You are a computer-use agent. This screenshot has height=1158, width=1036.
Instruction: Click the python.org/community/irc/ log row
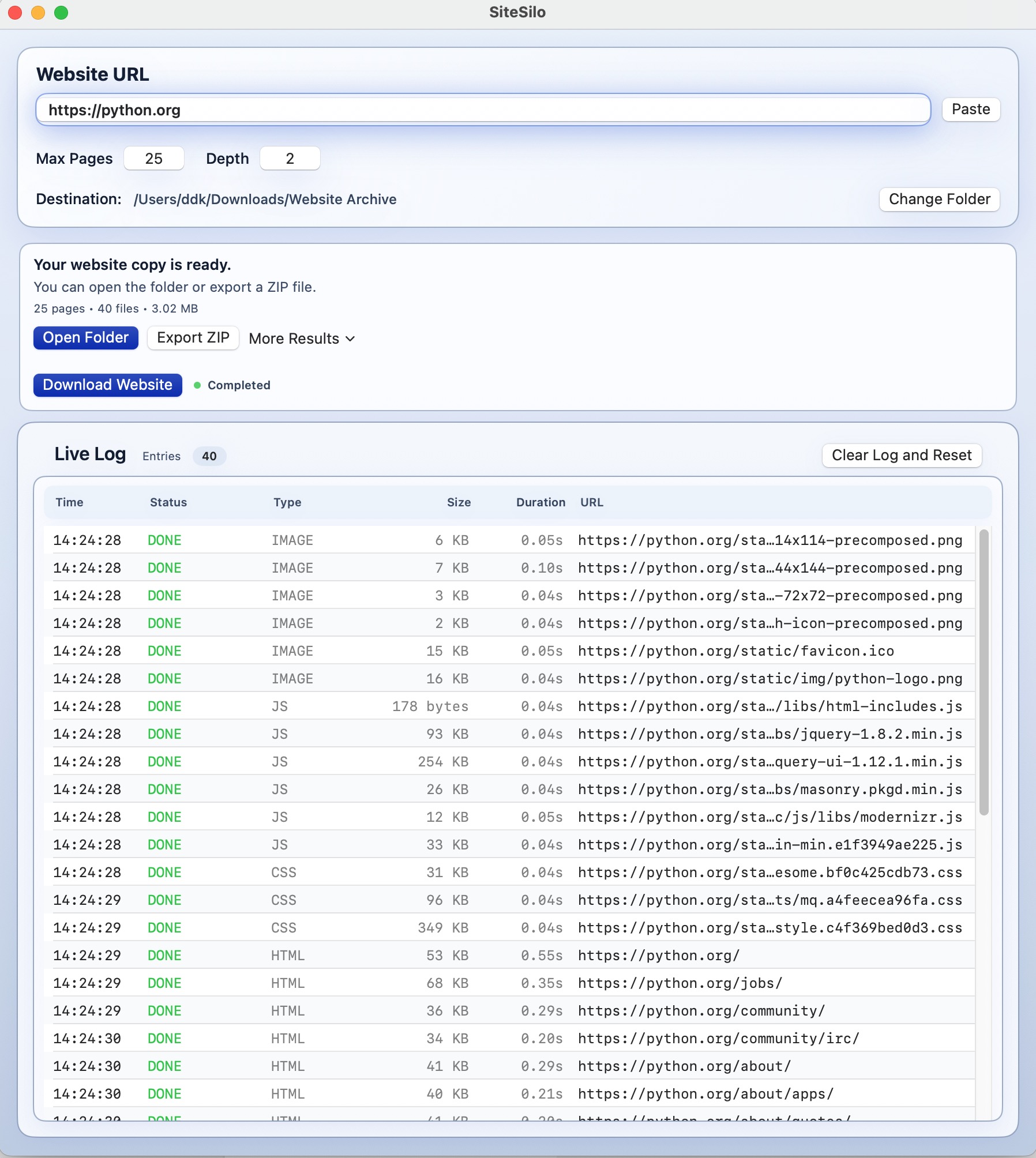[x=509, y=1039]
